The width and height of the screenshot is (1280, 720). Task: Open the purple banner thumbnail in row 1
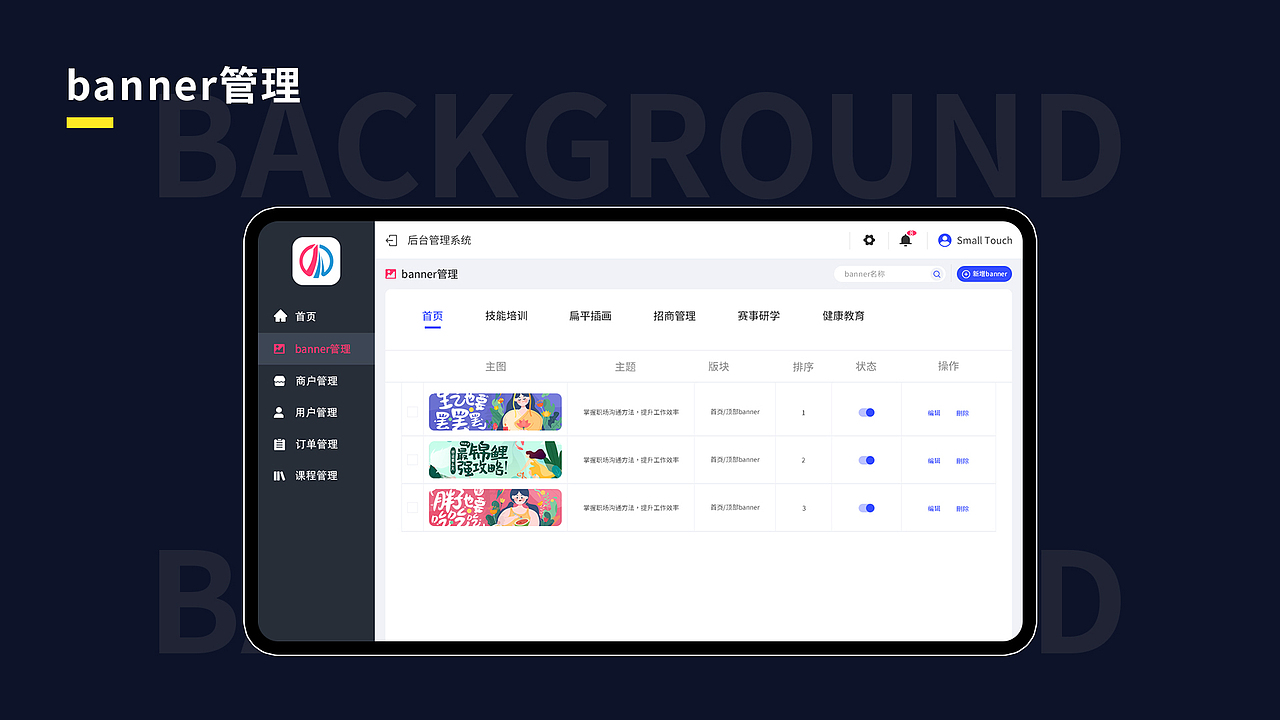click(x=495, y=412)
